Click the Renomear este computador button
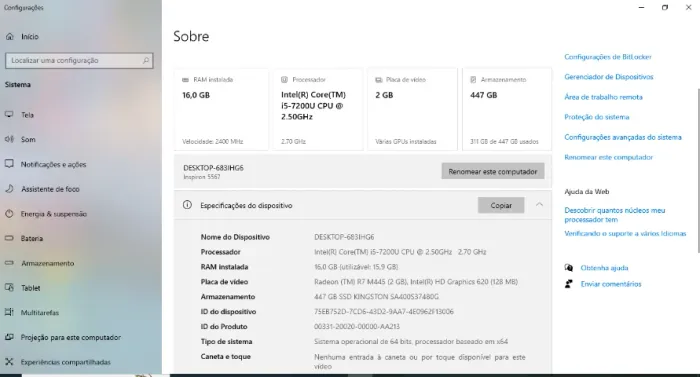This screenshot has width=700, height=377. (x=493, y=171)
